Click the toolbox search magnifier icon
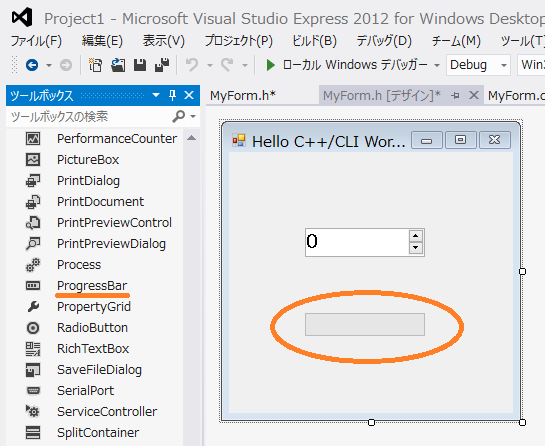 click(x=179, y=116)
